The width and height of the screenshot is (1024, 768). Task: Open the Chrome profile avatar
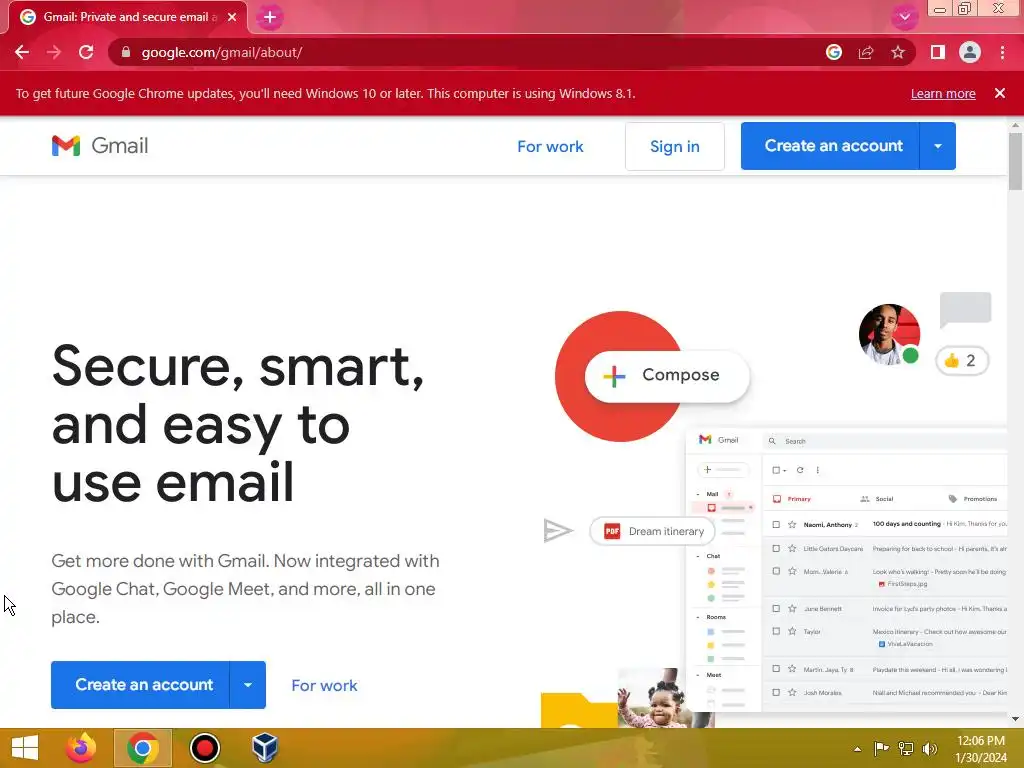(970, 52)
